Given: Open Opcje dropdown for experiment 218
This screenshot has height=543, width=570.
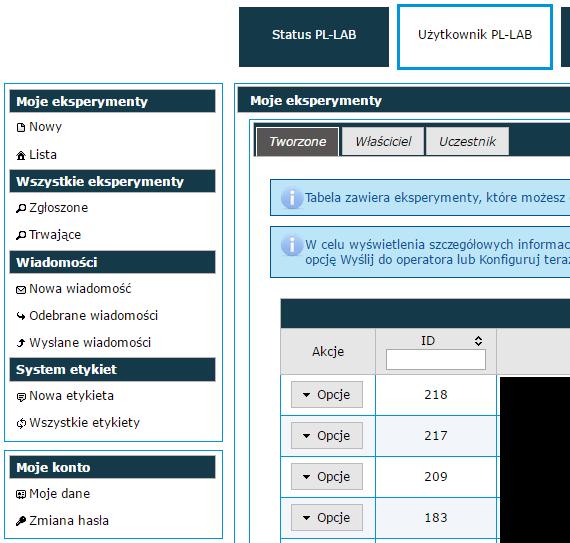Looking at the screenshot, I should (327, 394).
